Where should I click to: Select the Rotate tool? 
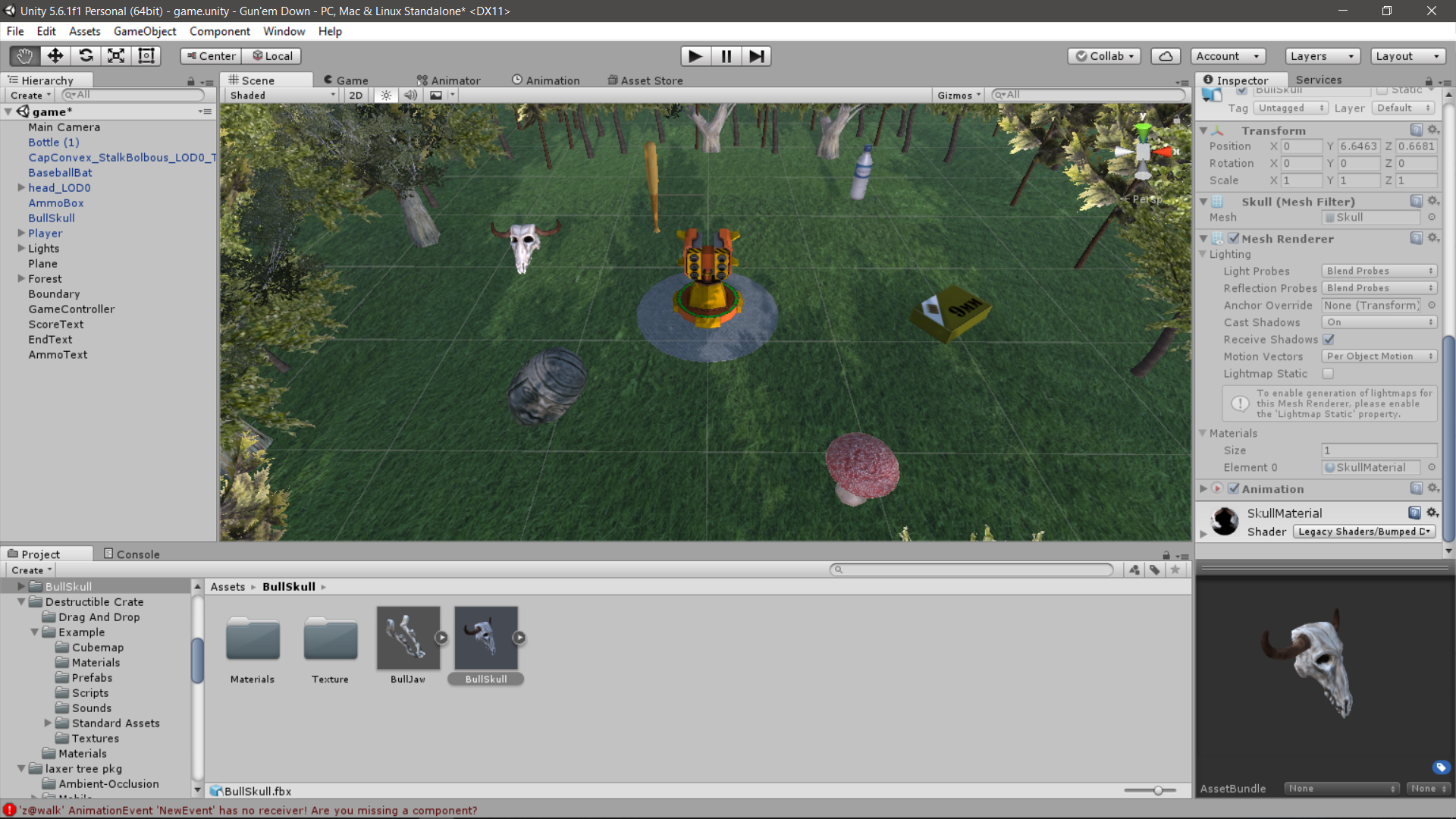[x=86, y=55]
